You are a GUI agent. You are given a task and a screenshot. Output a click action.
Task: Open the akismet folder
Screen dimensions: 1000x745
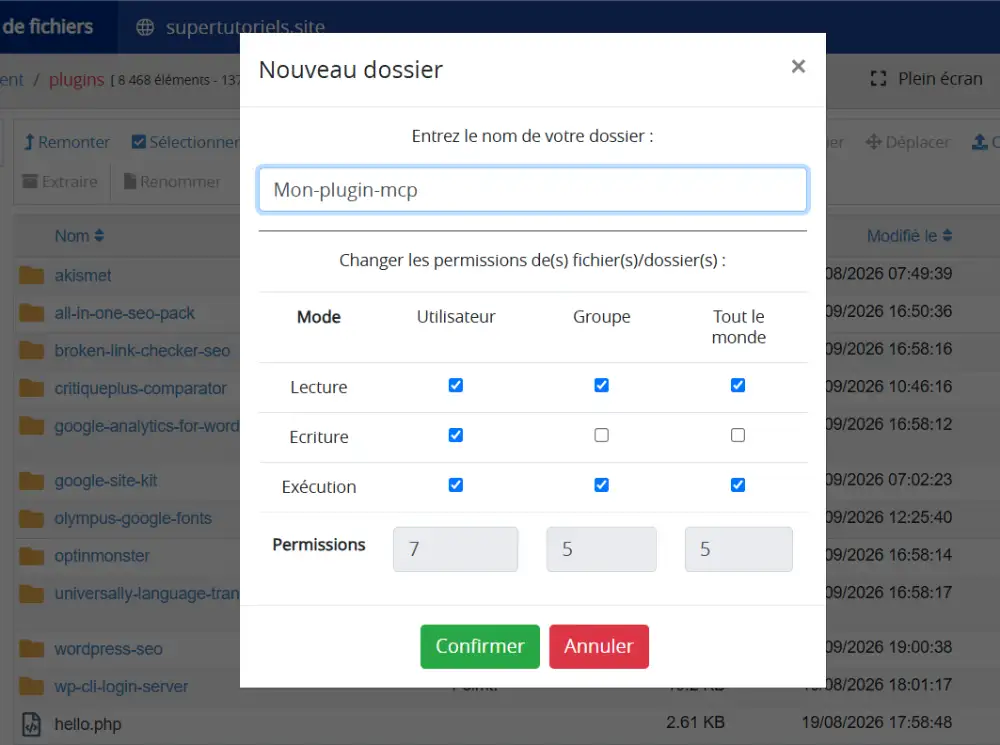click(83, 276)
